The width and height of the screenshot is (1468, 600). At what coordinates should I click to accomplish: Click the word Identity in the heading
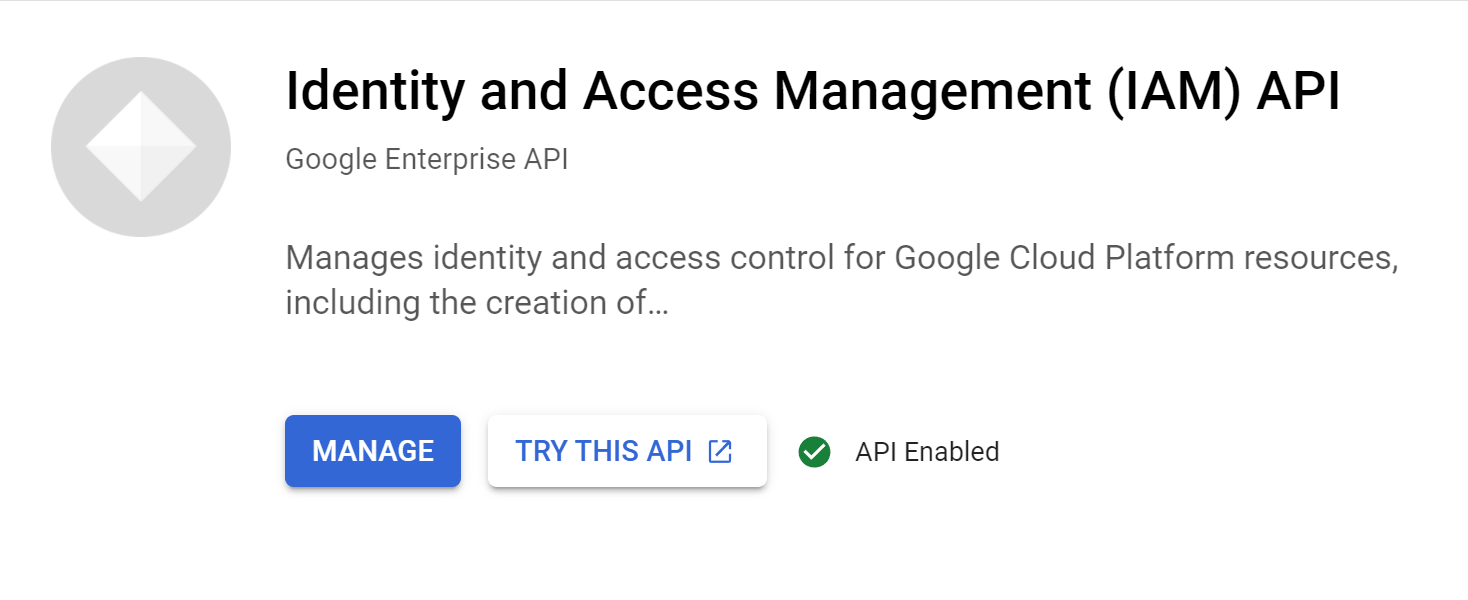[x=375, y=92]
